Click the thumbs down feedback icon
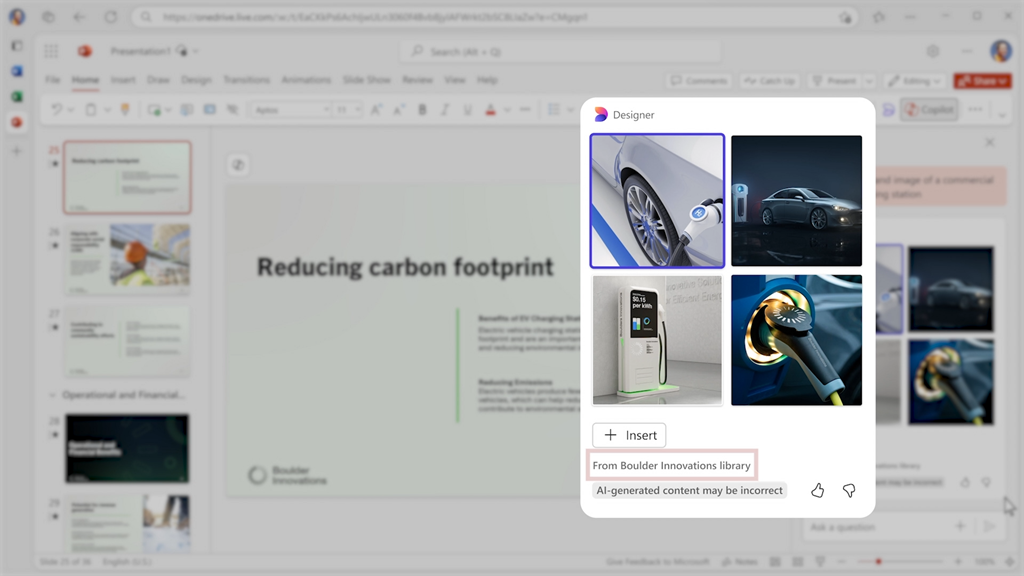The image size is (1024, 576). (849, 490)
